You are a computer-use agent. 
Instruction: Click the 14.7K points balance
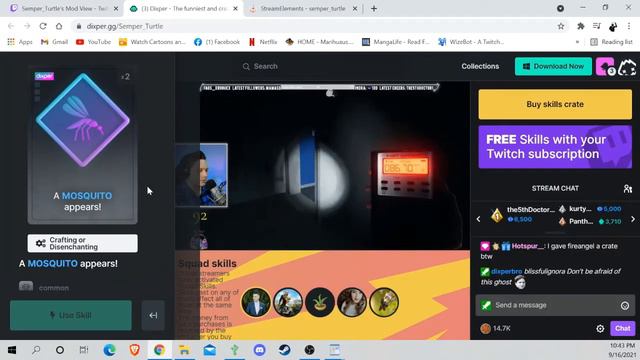pyautogui.click(x=495, y=328)
